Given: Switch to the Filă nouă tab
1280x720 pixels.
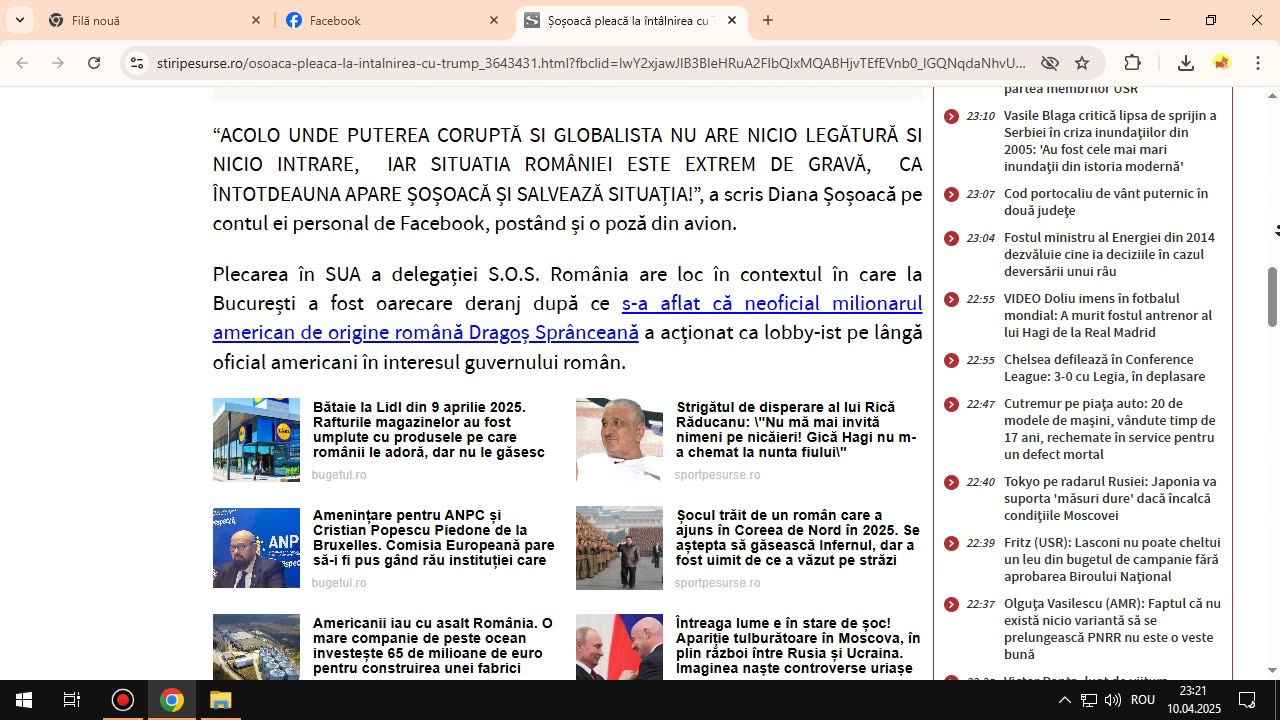Looking at the screenshot, I should [x=155, y=20].
